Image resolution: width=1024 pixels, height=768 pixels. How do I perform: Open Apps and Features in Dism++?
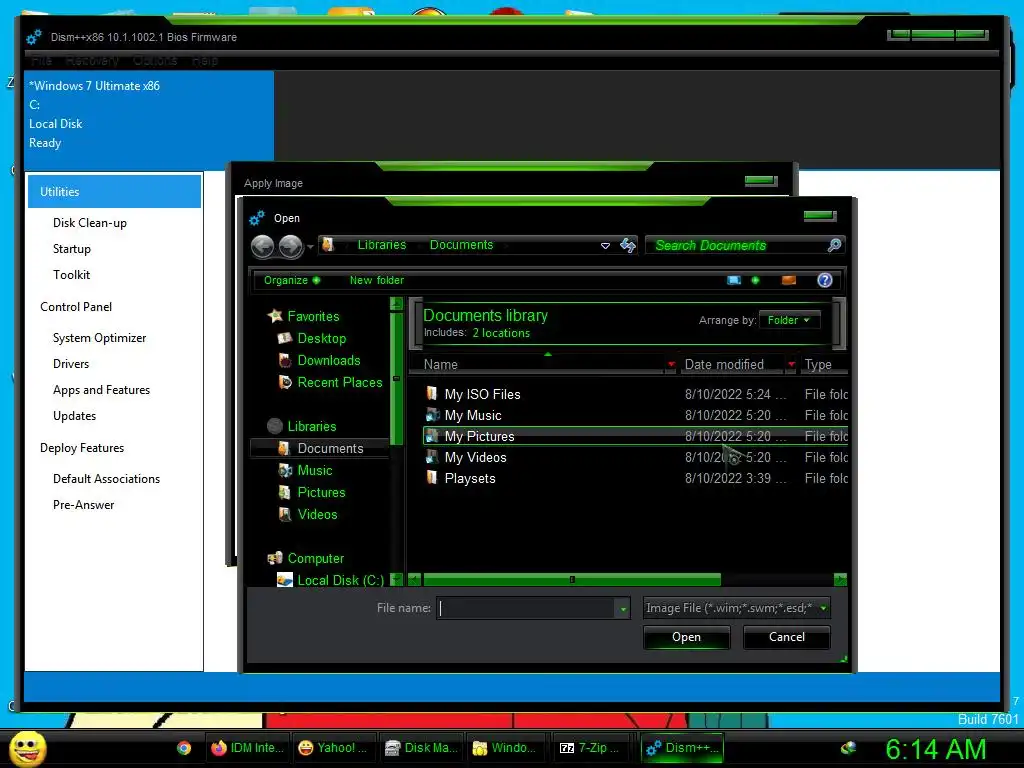click(x=101, y=390)
